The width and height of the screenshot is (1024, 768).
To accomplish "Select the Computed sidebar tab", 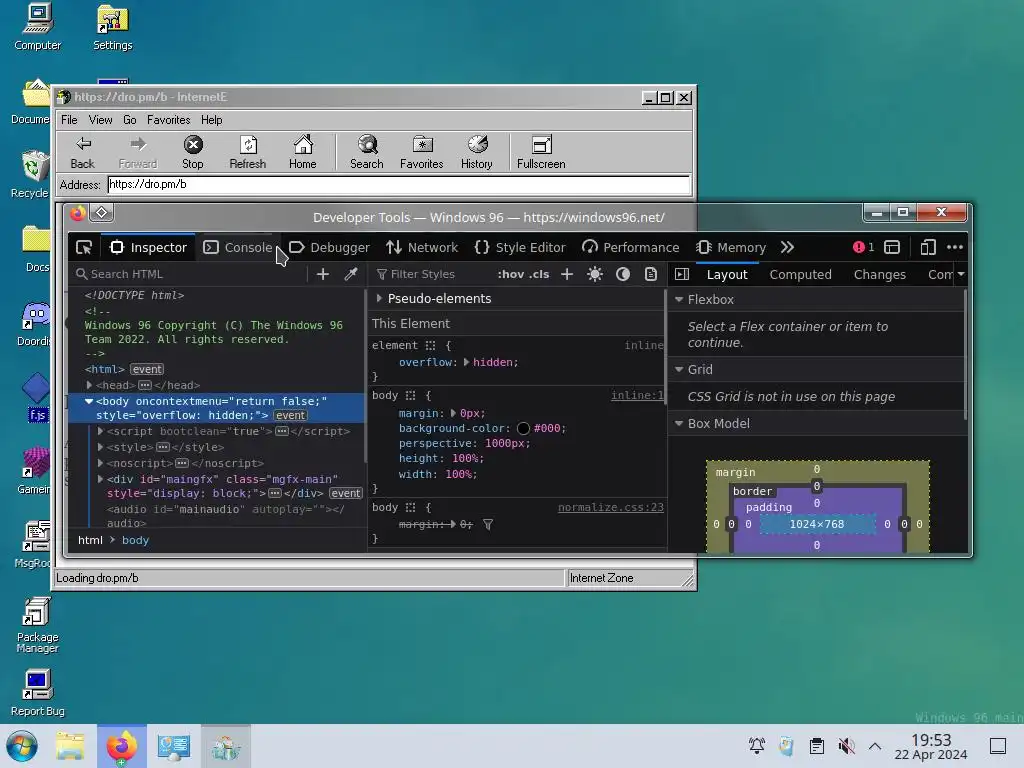I will click(x=800, y=274).
